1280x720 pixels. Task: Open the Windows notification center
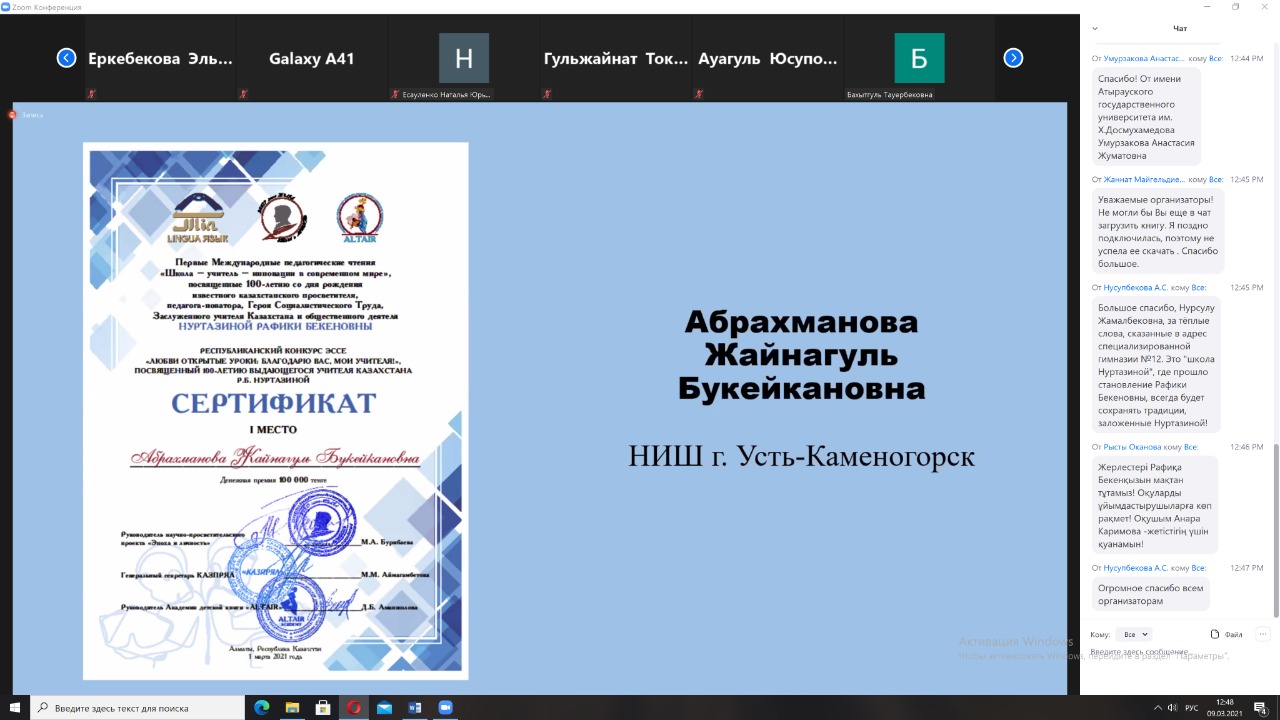pos(1262,707)
